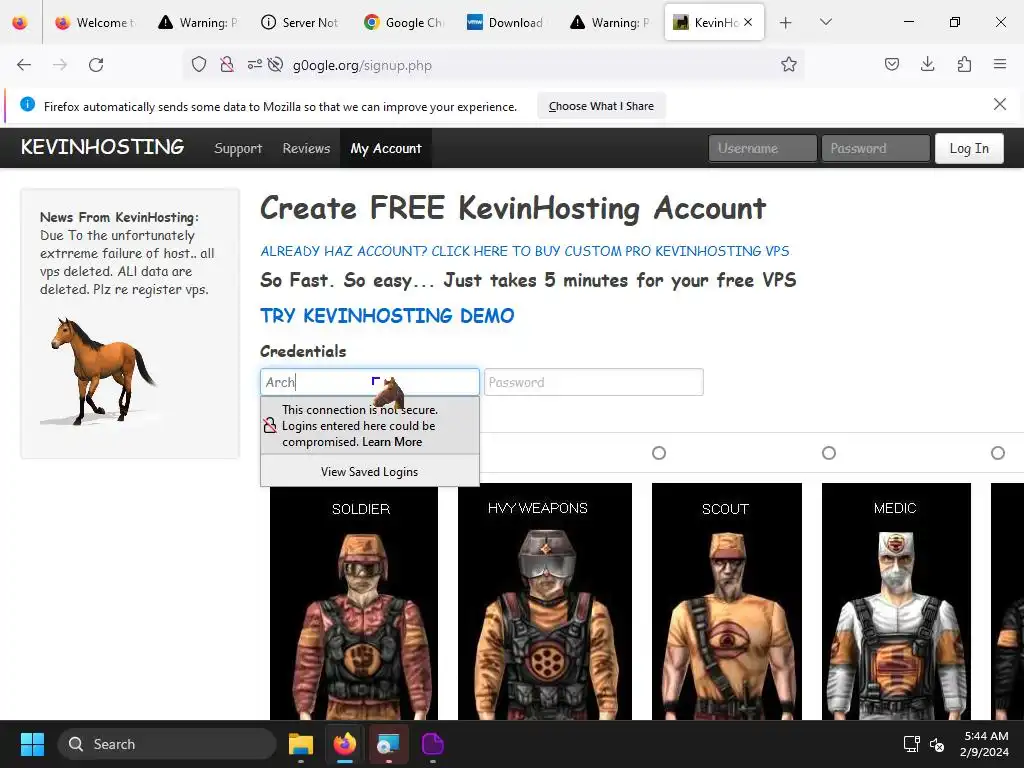Click the Firefox icon in the taskbar
Viewport: 1024px width, 768px height.
[345, 744]
